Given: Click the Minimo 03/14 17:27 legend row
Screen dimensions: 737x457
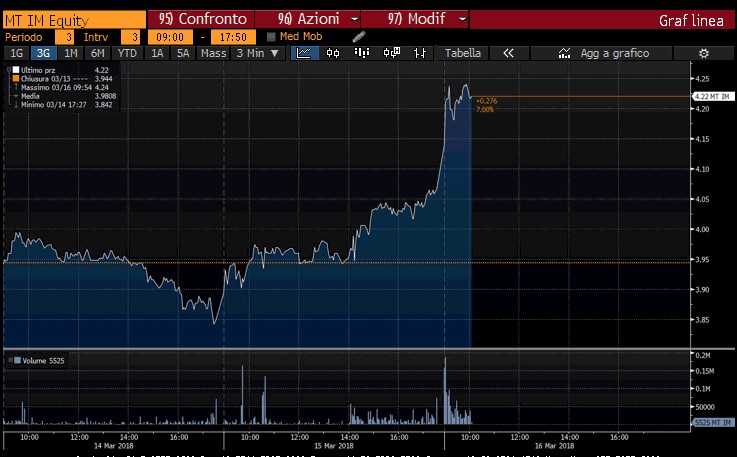Looking at the screenshot, I should click(x=64, y=105).
